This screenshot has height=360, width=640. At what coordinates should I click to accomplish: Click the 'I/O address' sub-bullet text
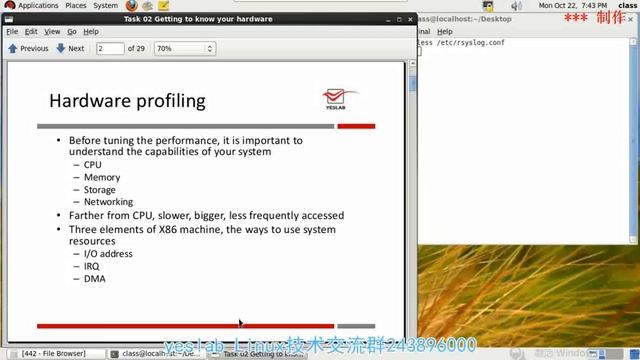click(x=108, y=254)
